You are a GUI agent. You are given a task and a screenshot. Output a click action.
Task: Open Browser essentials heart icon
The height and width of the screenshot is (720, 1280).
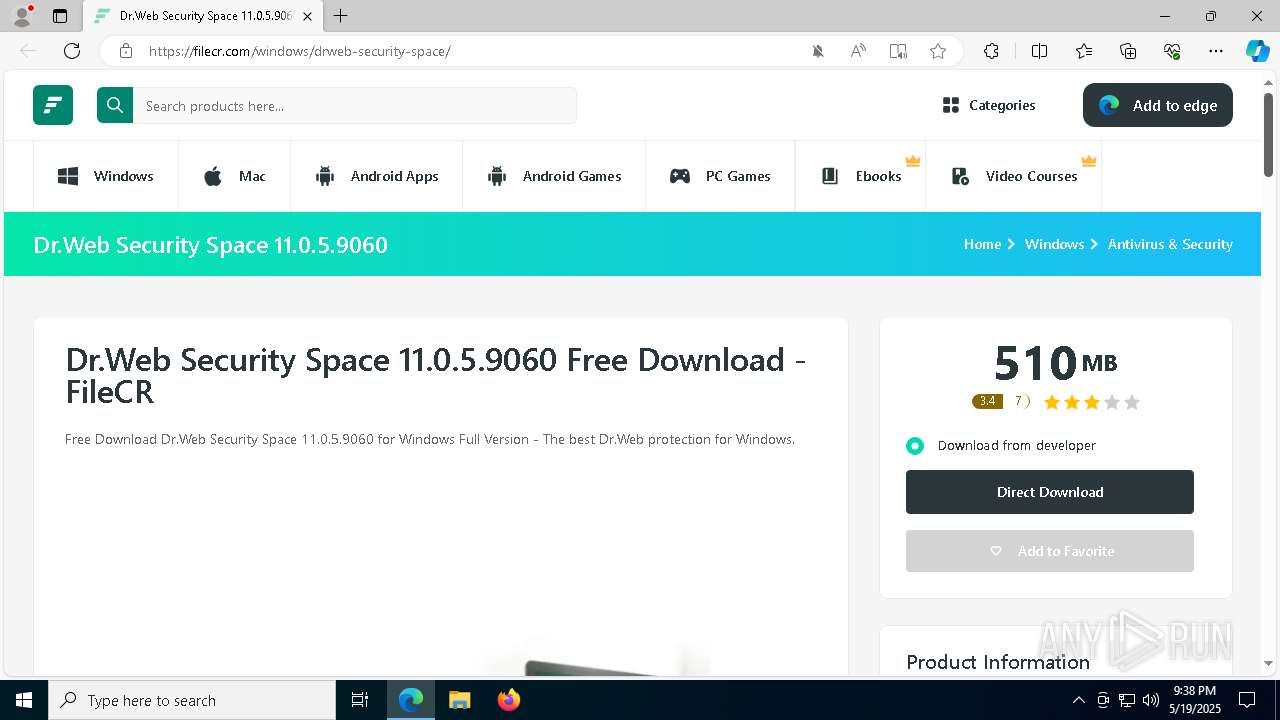click(x=1172, y=51)
